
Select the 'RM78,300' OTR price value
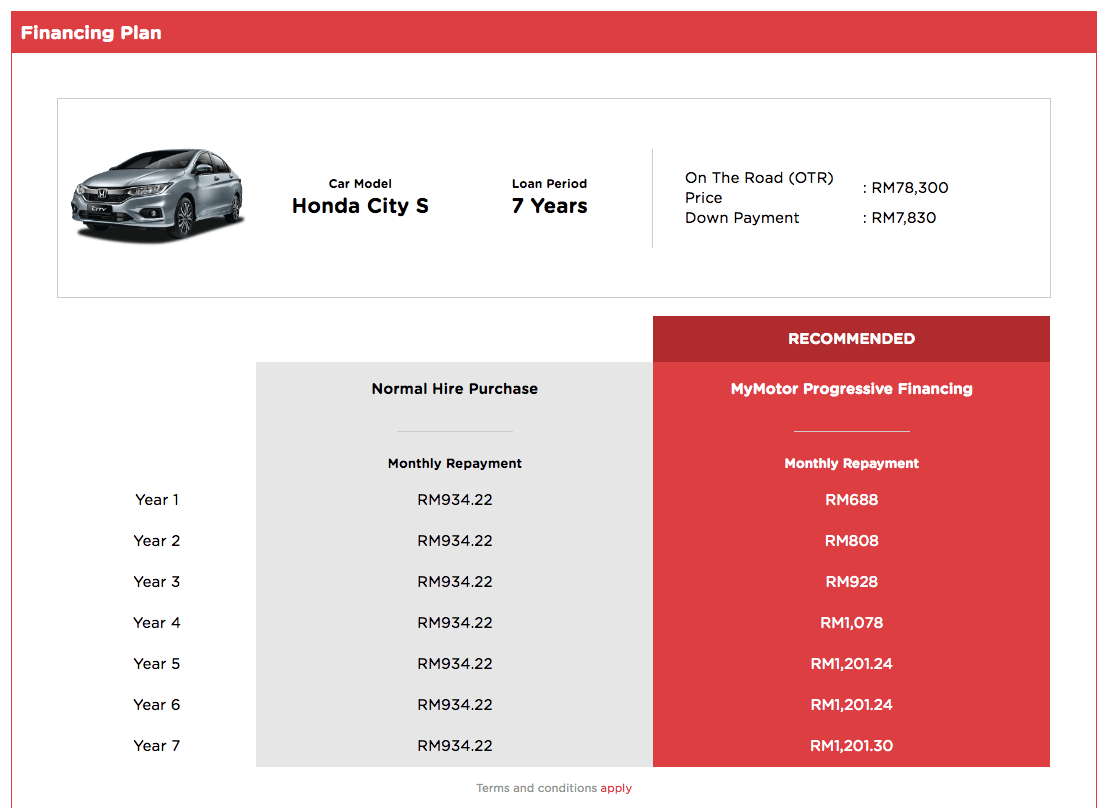pos(910,188)
